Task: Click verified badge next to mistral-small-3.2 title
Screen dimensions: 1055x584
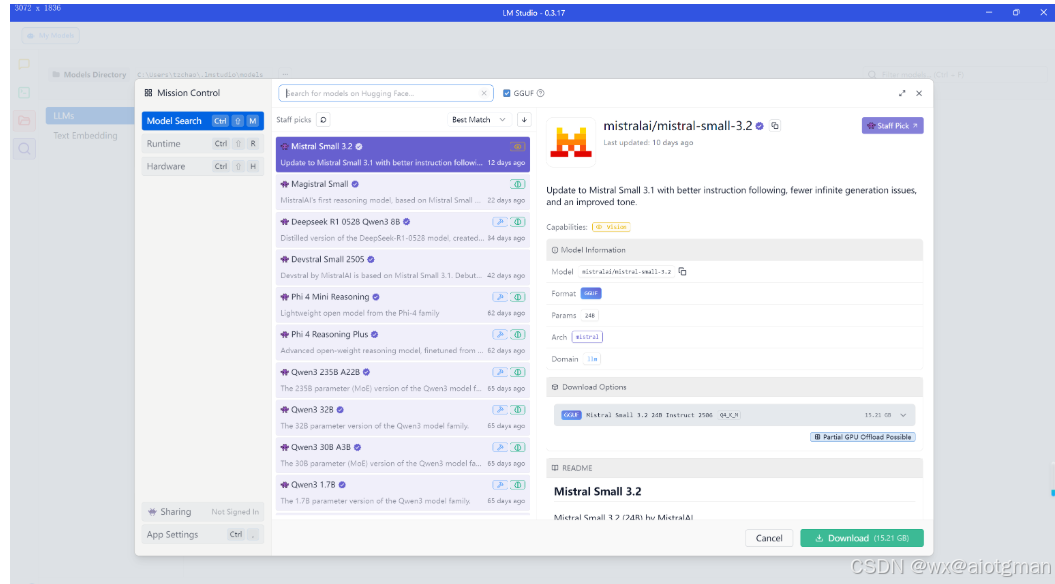Action: (760, 126)
